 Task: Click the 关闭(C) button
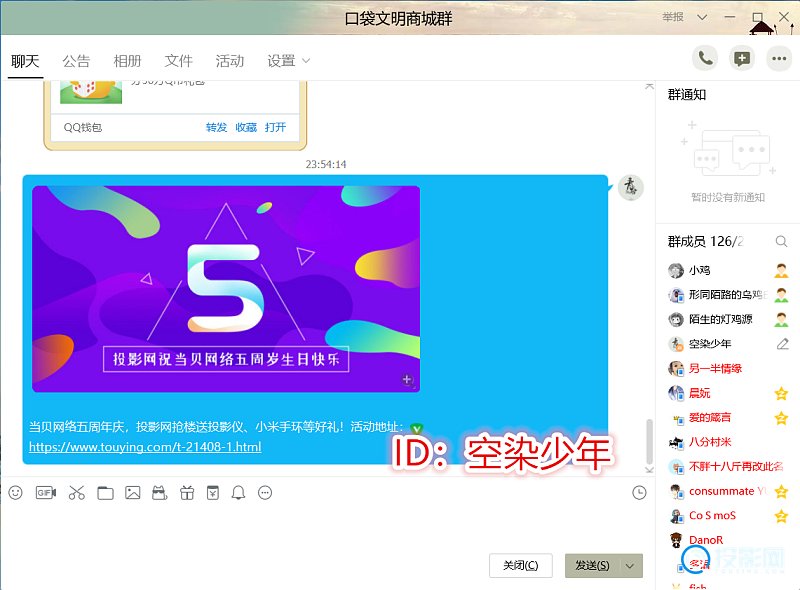(x=520, y=566)
